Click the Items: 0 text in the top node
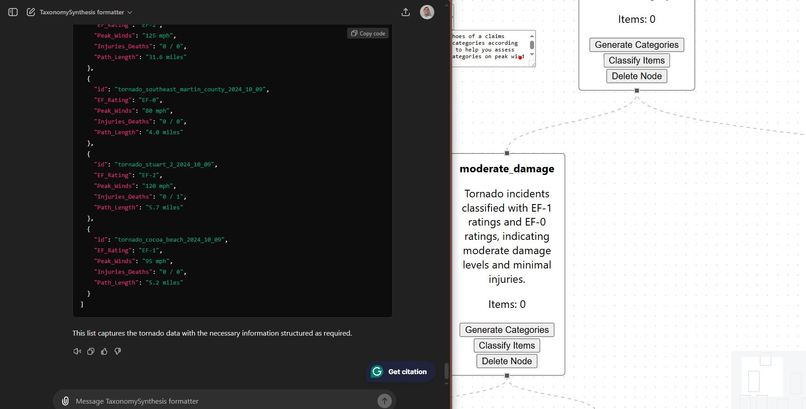 636,20
